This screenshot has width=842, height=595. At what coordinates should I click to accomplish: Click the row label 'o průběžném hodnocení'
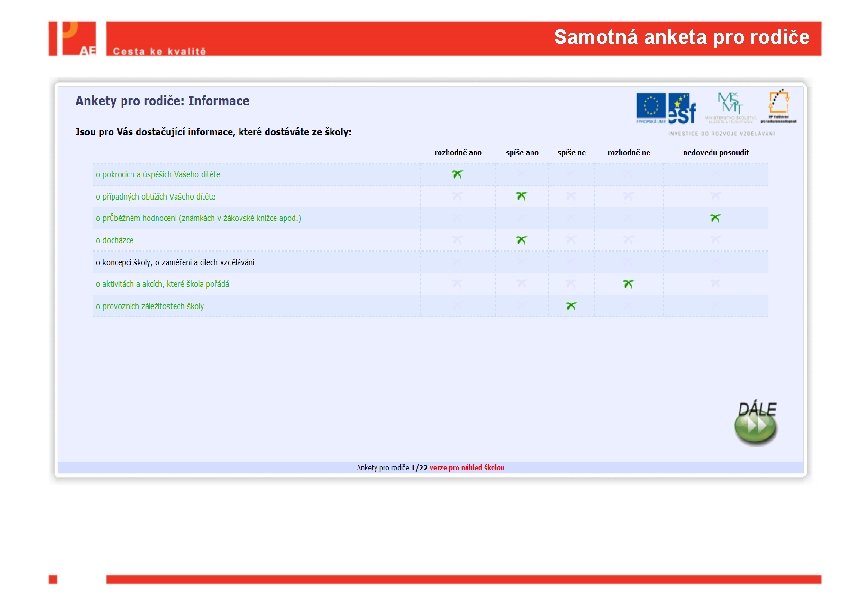tap(198, 218)
